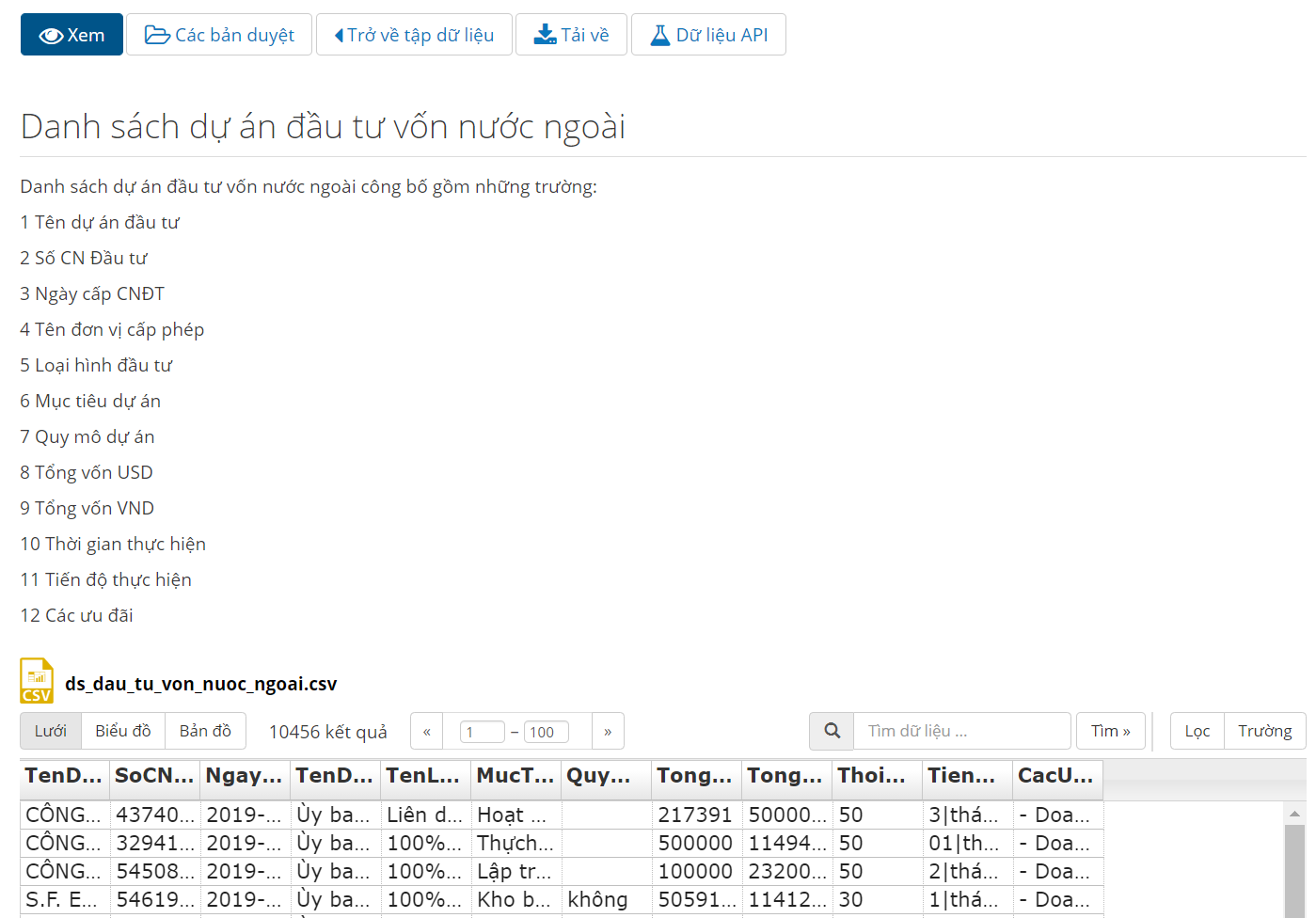This screenshot has width=1316, height=918.
Task: Click the grid scrollbar up arrow
Action: pyautogui.click(x=1294, y=814)
